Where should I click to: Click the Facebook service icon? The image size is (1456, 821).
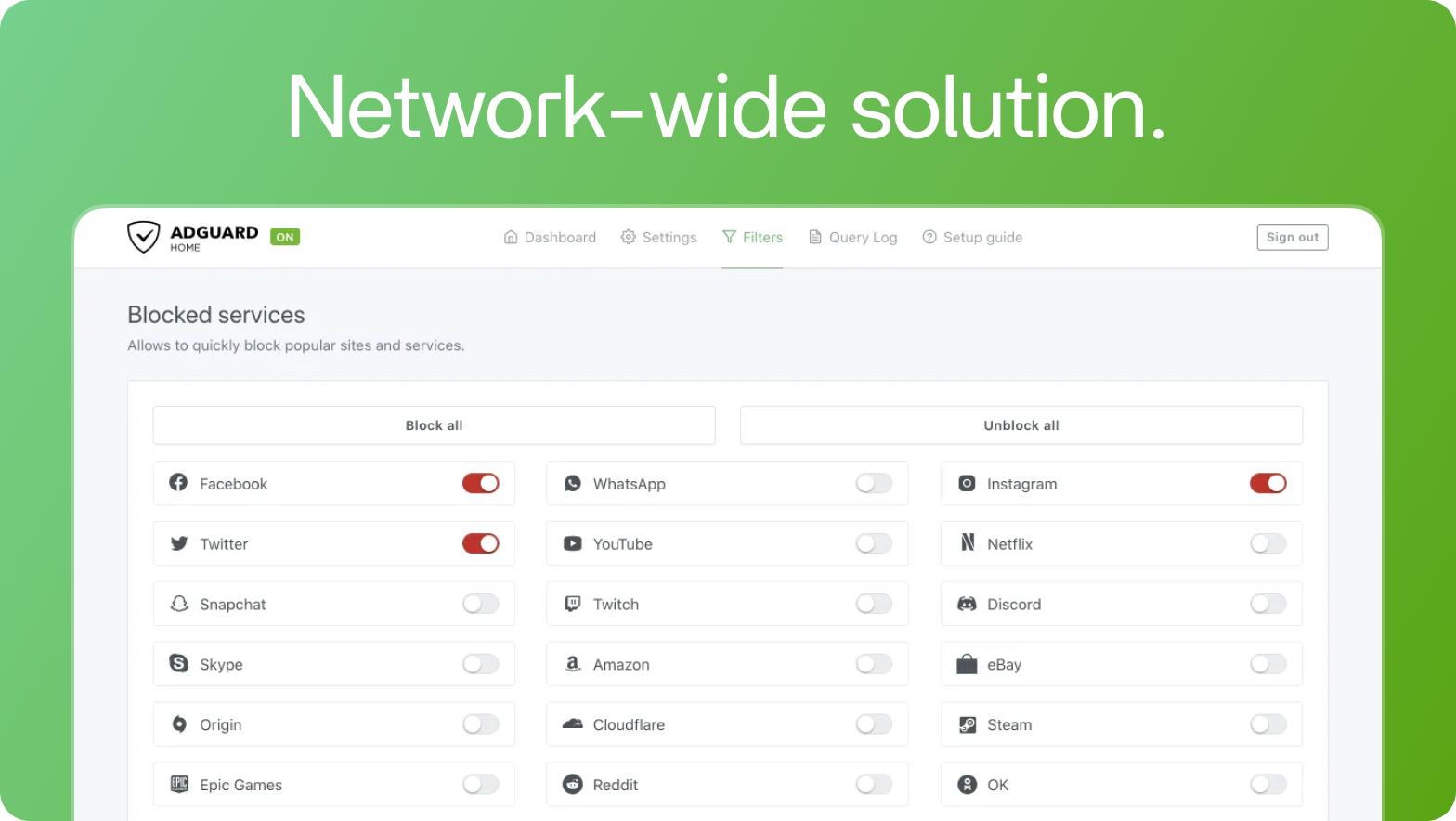click(178, 483)
